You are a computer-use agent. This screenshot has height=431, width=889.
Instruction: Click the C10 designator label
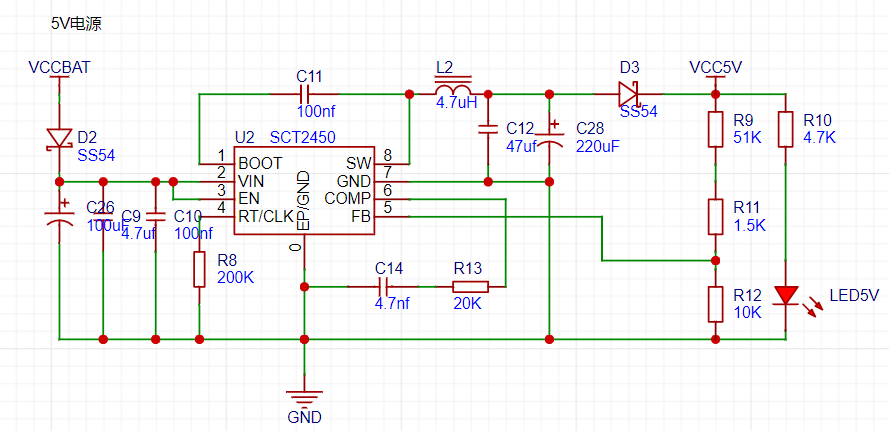[x=188, y=216]
